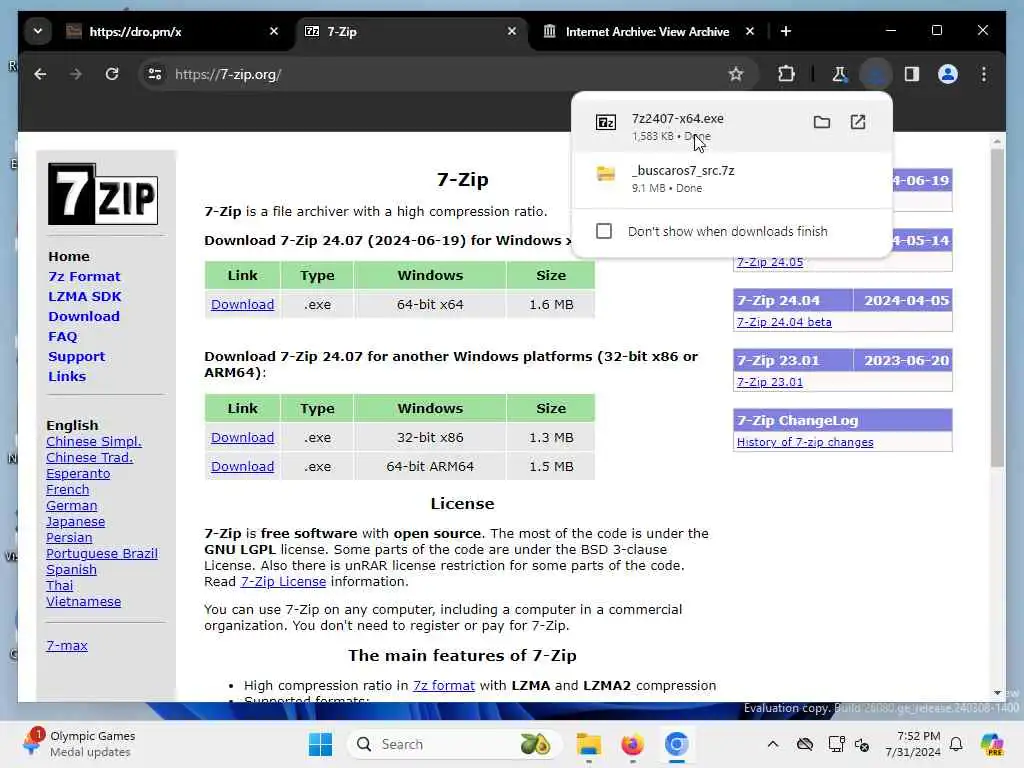Toggle the browser side panel
The width and height of the screenshot is (1024, 768).
[912, 74]
